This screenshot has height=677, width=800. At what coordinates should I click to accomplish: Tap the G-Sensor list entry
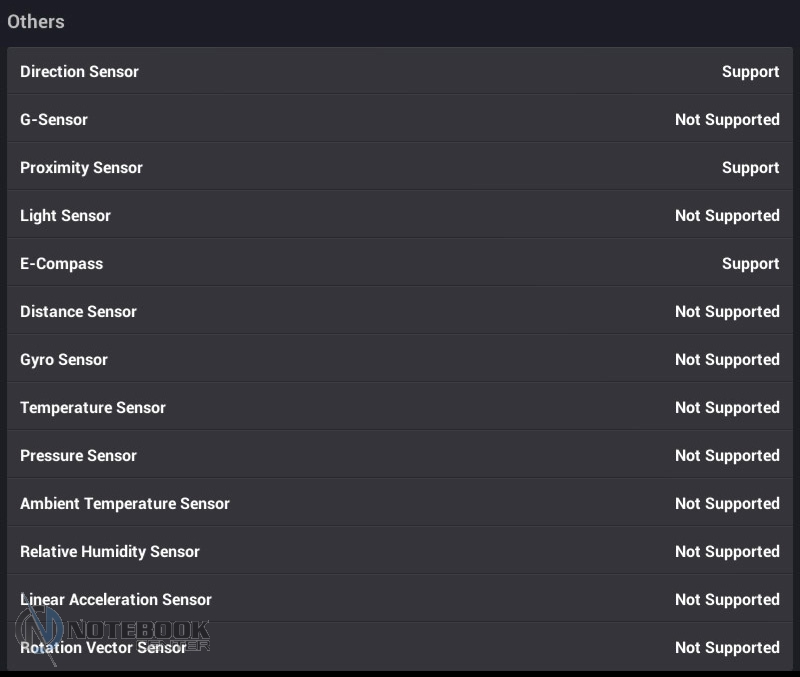pyautogui.click(x=400, y=118)
